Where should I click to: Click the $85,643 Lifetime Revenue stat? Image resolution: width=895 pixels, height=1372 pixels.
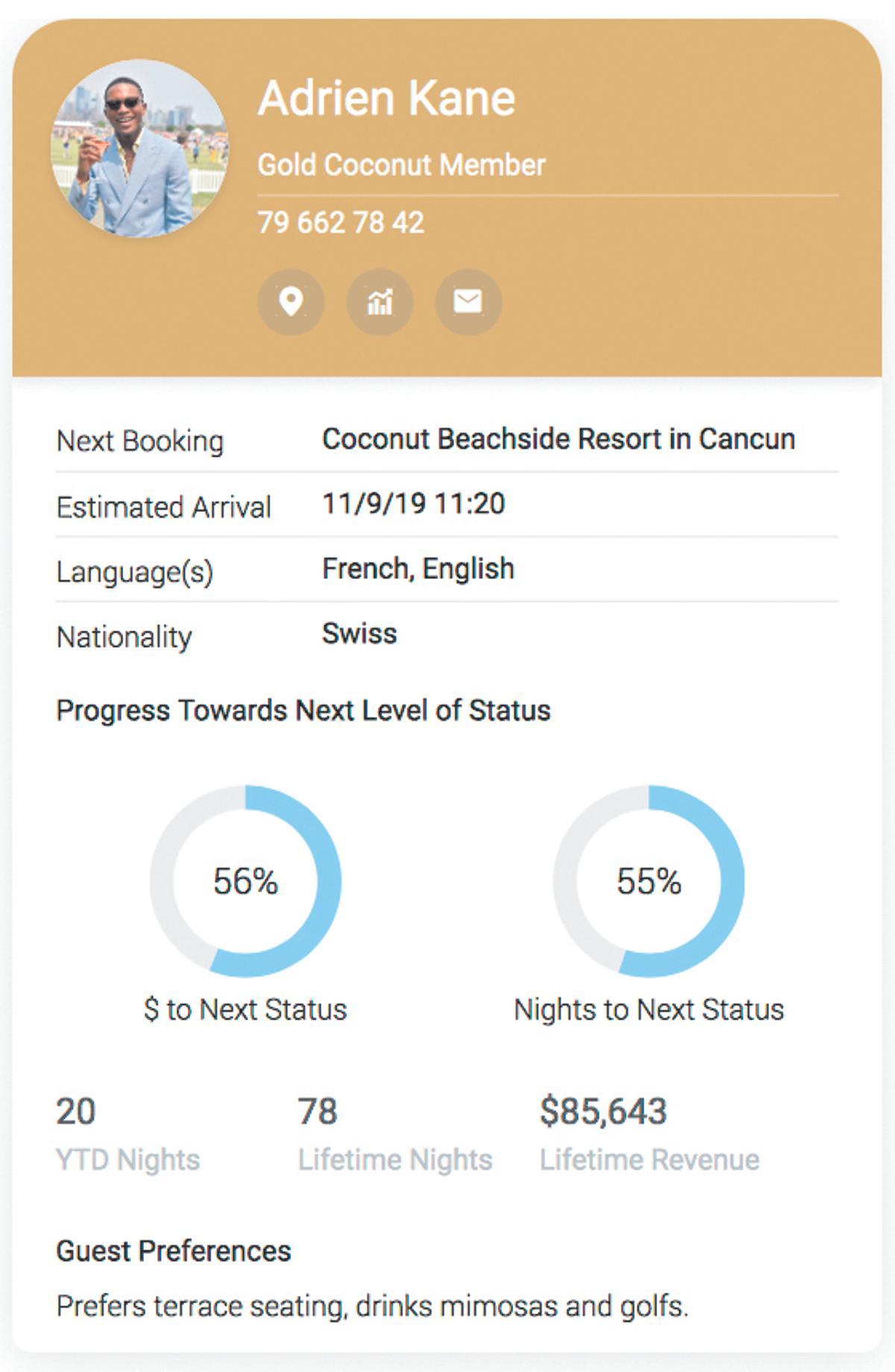[603, 1111]
